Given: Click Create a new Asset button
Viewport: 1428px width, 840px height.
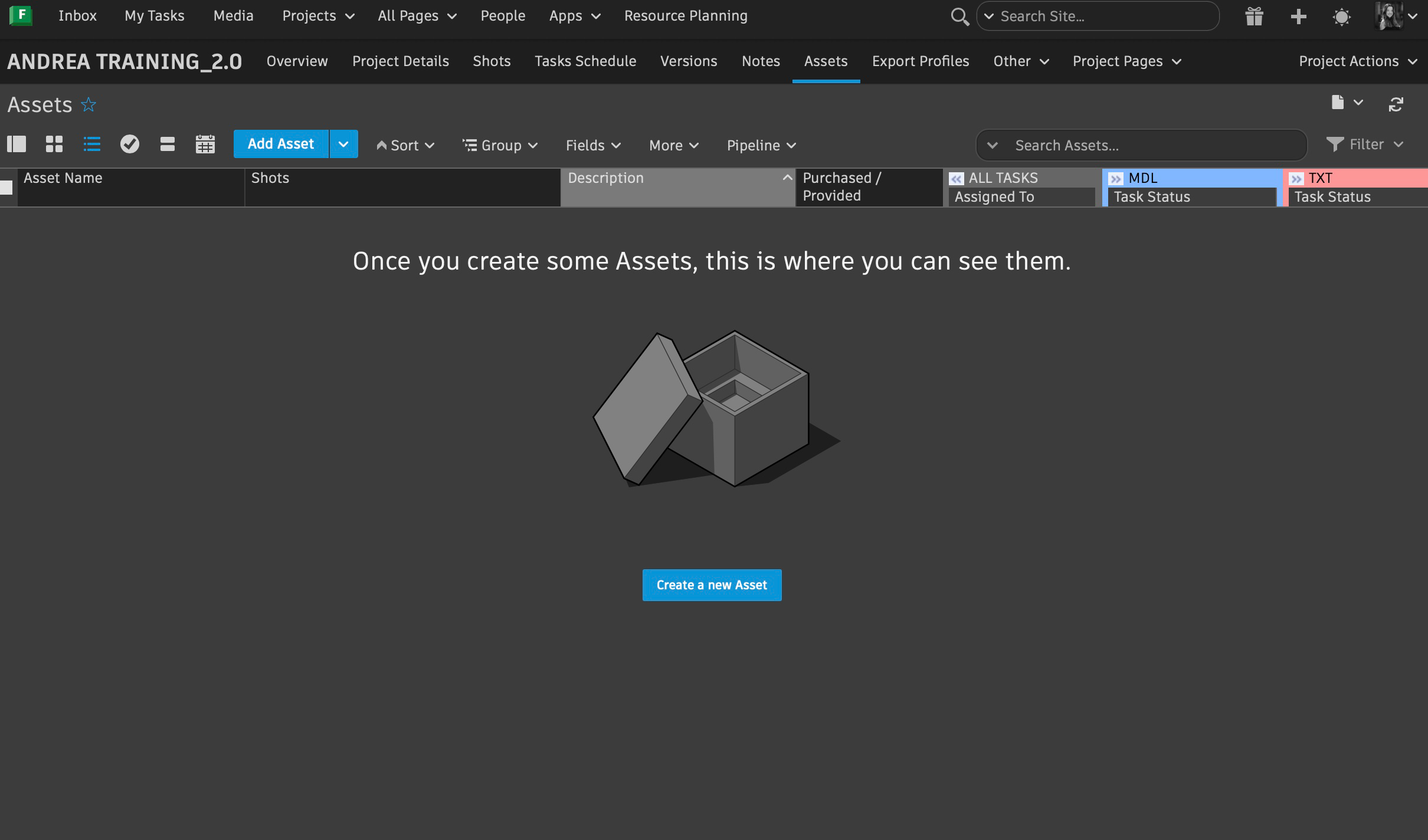Looking at the screenshot, I should 712,585.
